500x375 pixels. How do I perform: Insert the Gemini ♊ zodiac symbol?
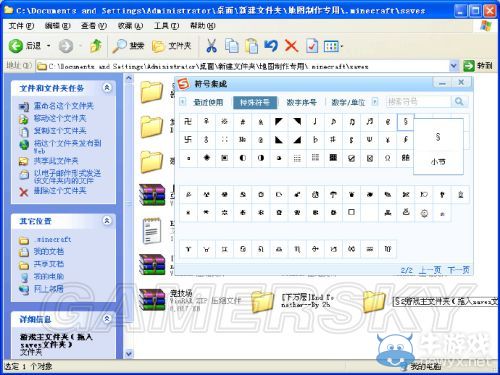[224, 249]
